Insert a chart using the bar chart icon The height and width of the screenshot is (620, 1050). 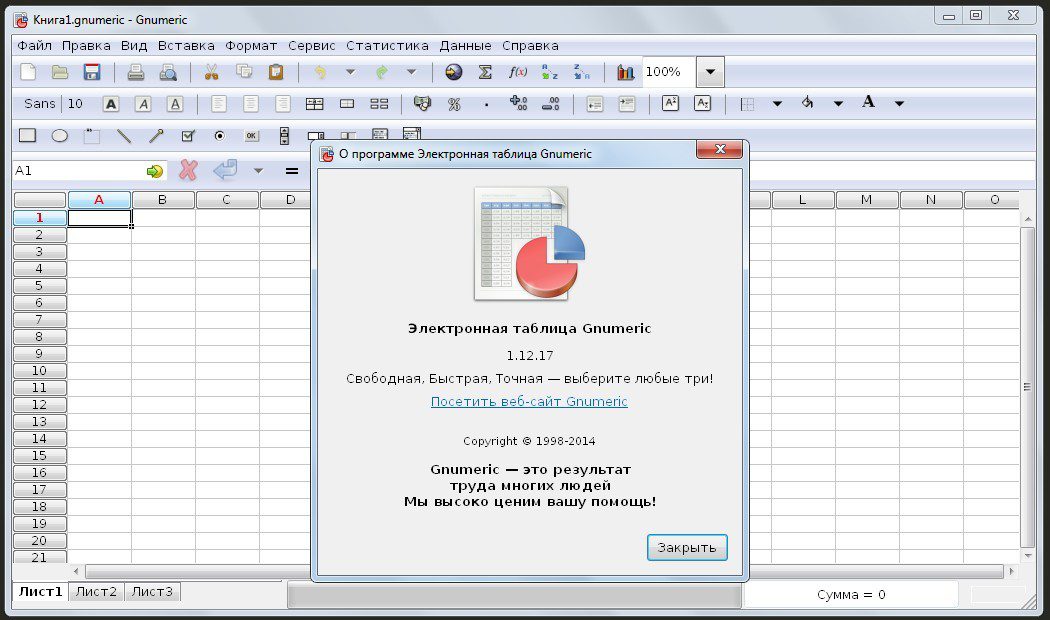click(625, 72)
